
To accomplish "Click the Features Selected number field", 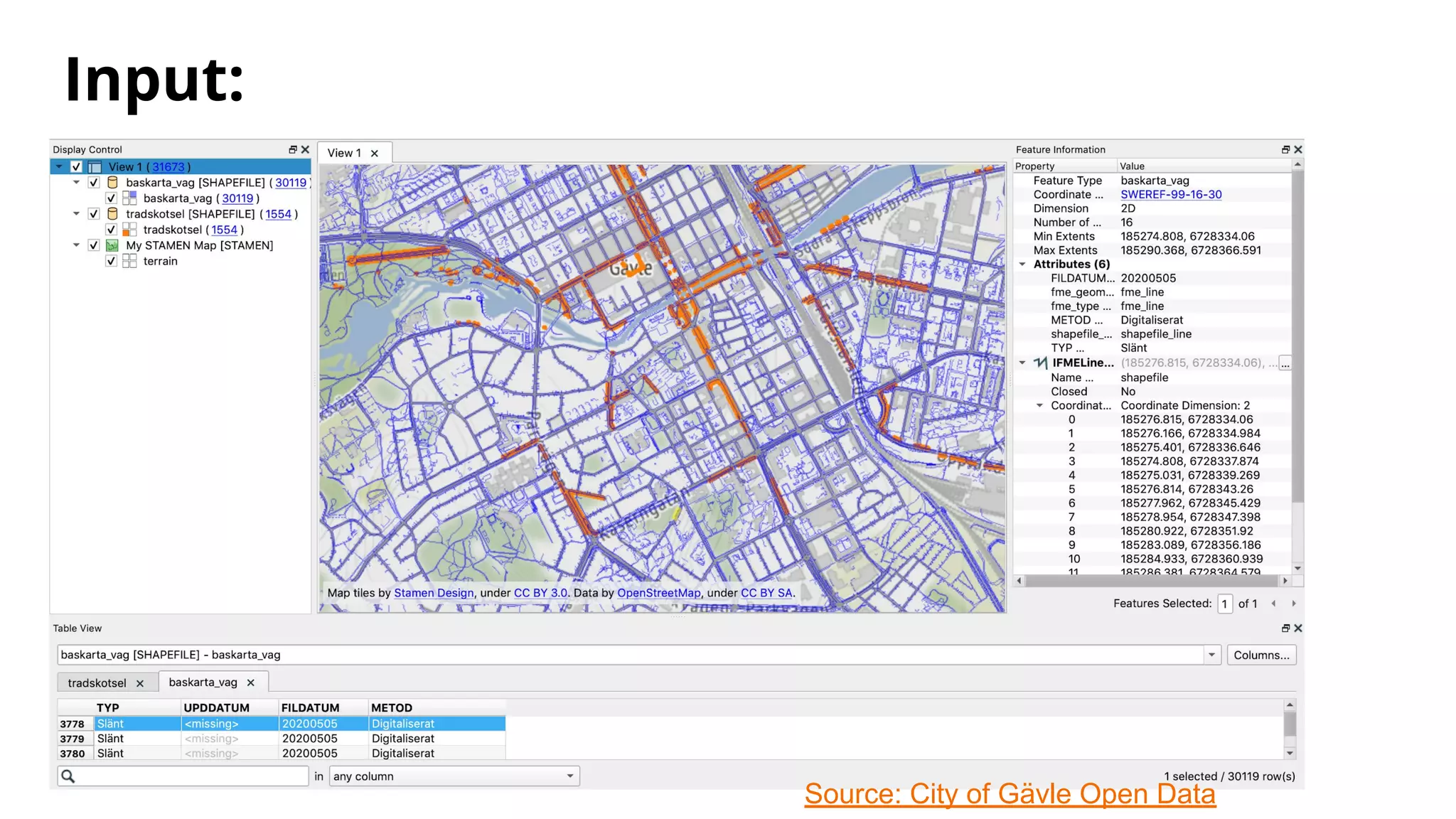I will coord(1224,604).
